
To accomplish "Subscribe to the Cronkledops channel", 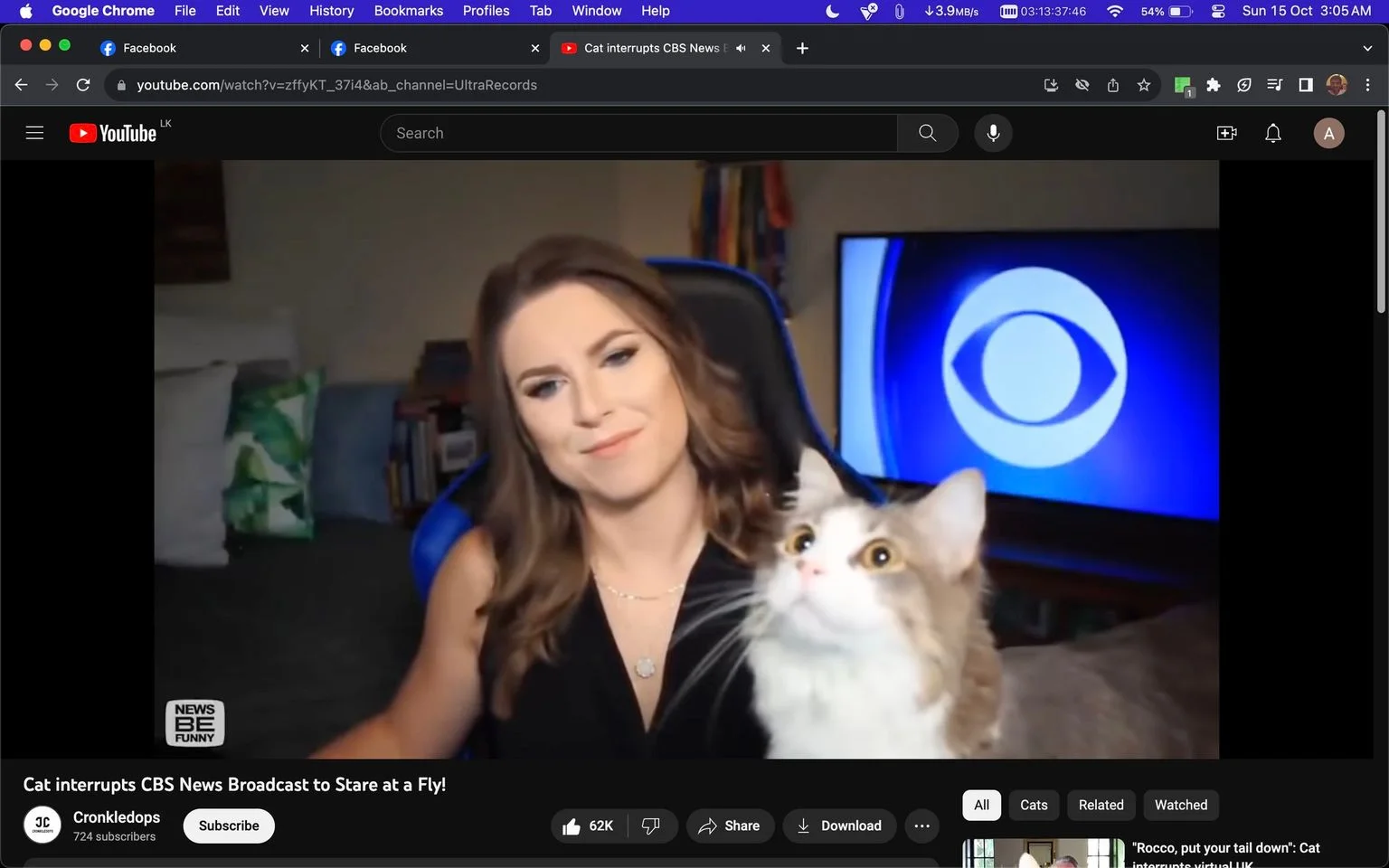I will tap(229, 826).
